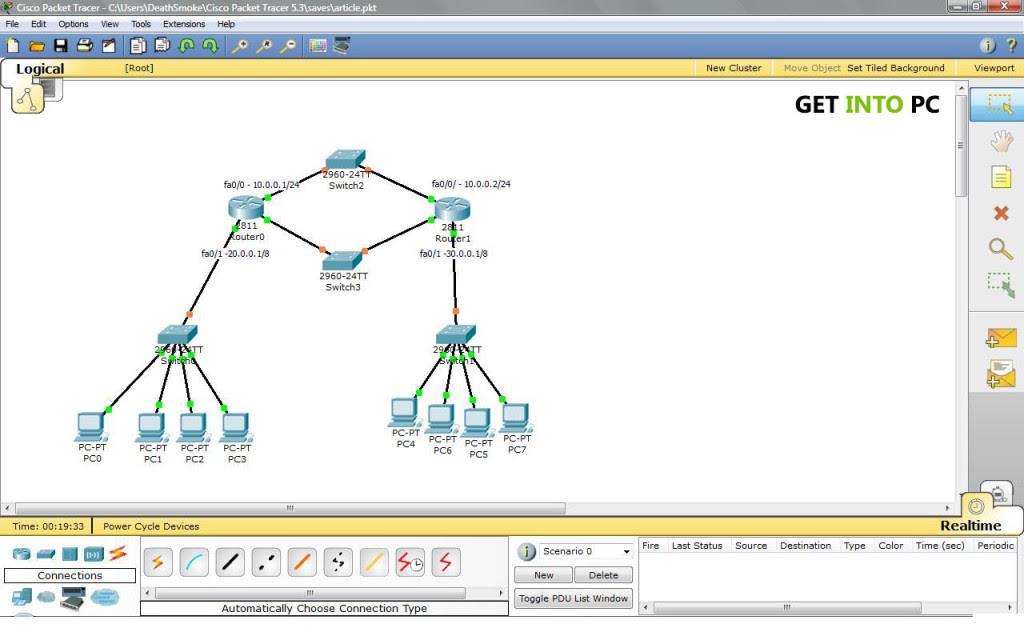The width and height of the screenshot is (1024, 640).
Task: Select Routers device category
Action: pyautogui.click(x=22, y=554)
